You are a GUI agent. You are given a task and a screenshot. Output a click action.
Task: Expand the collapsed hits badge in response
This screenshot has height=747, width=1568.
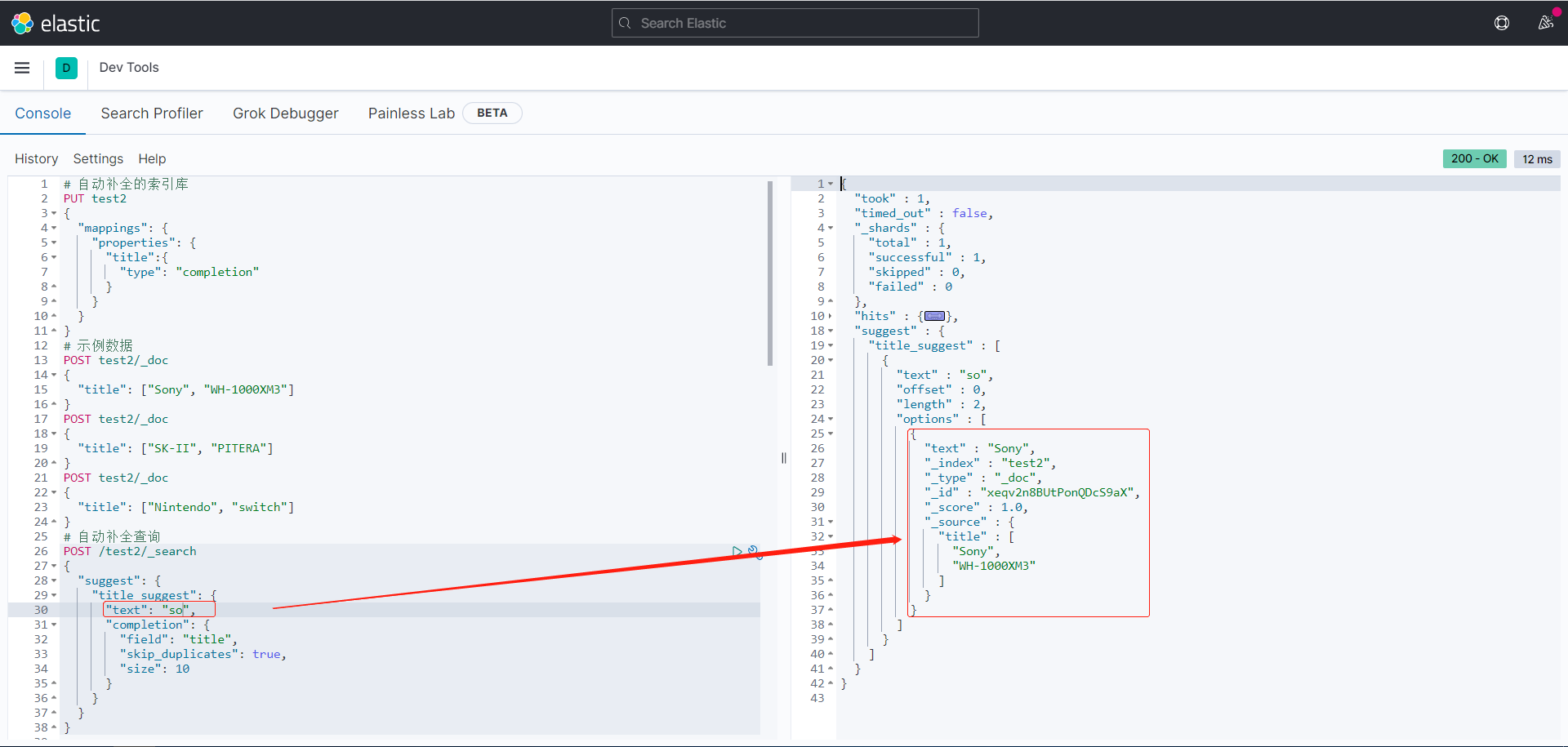[x=934, y=316]
